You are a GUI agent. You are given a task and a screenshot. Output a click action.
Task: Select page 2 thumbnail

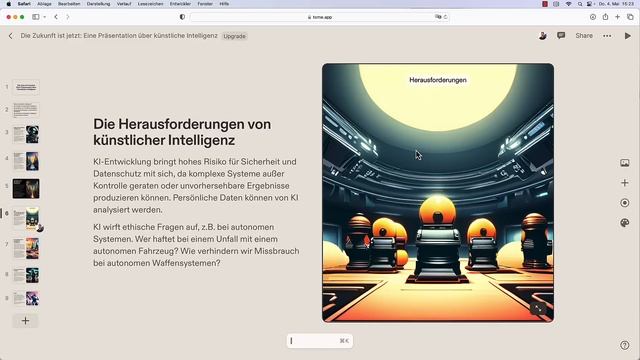pos(26,110)
